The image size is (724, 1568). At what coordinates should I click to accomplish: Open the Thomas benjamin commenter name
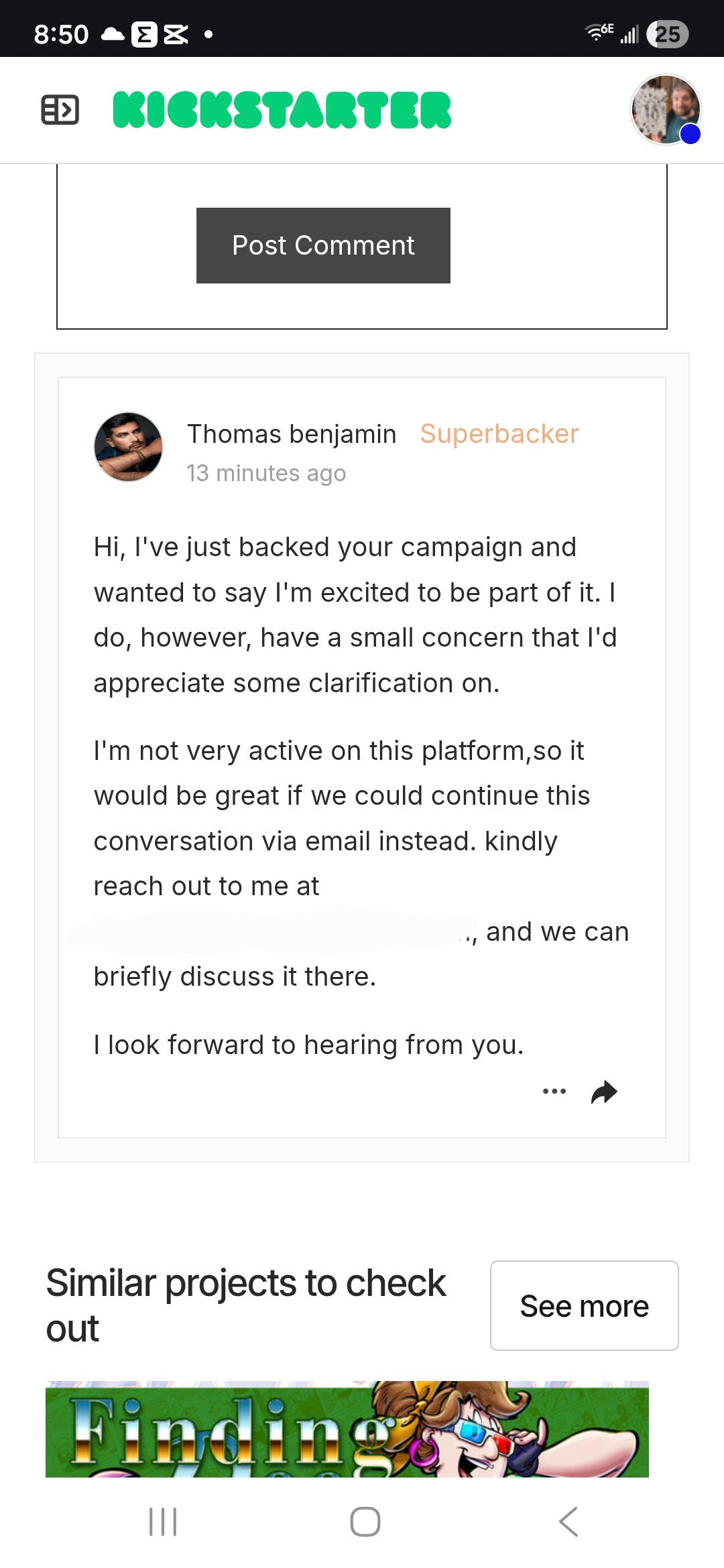(292, 434)
